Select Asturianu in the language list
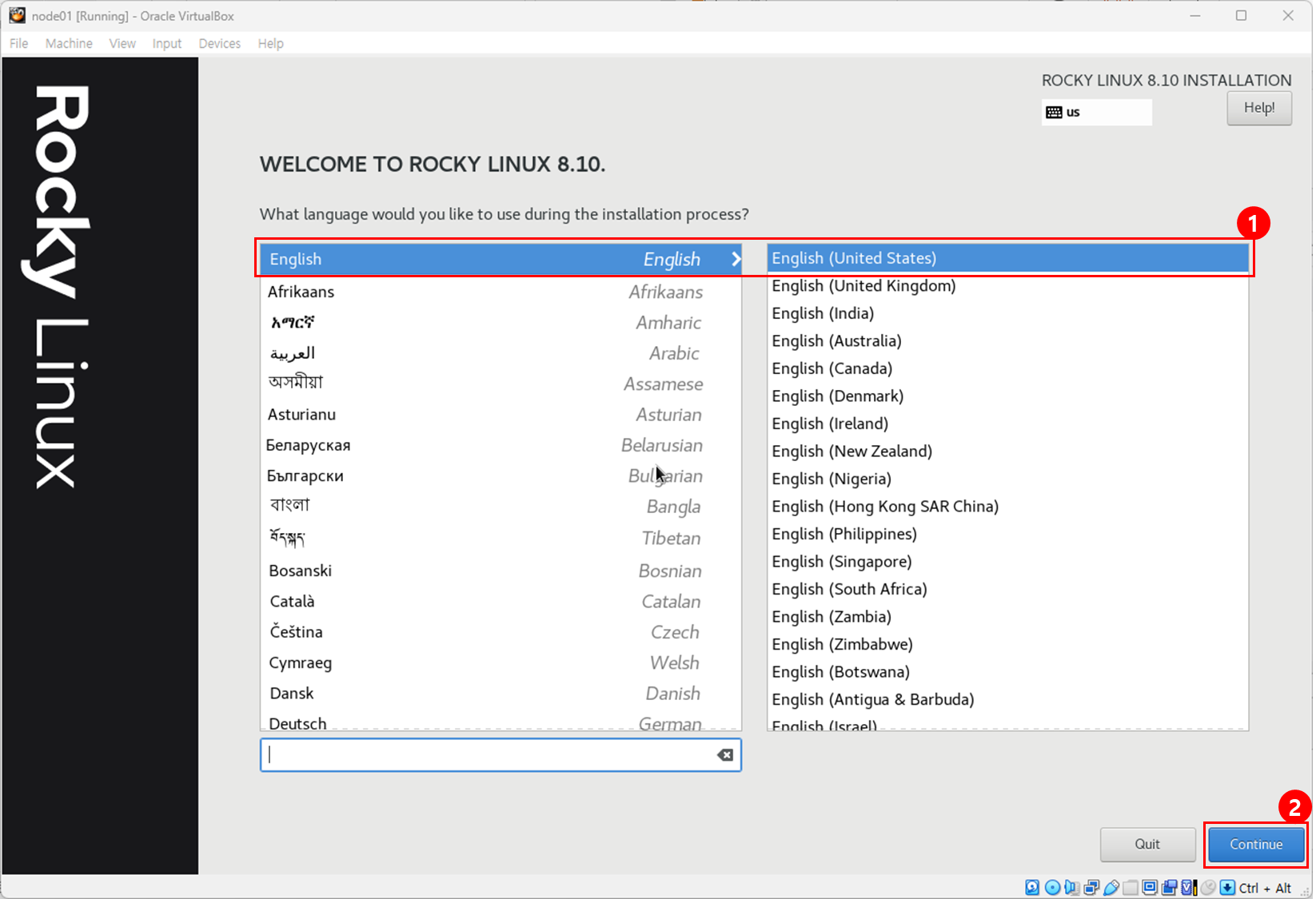 tap(501, 414)
